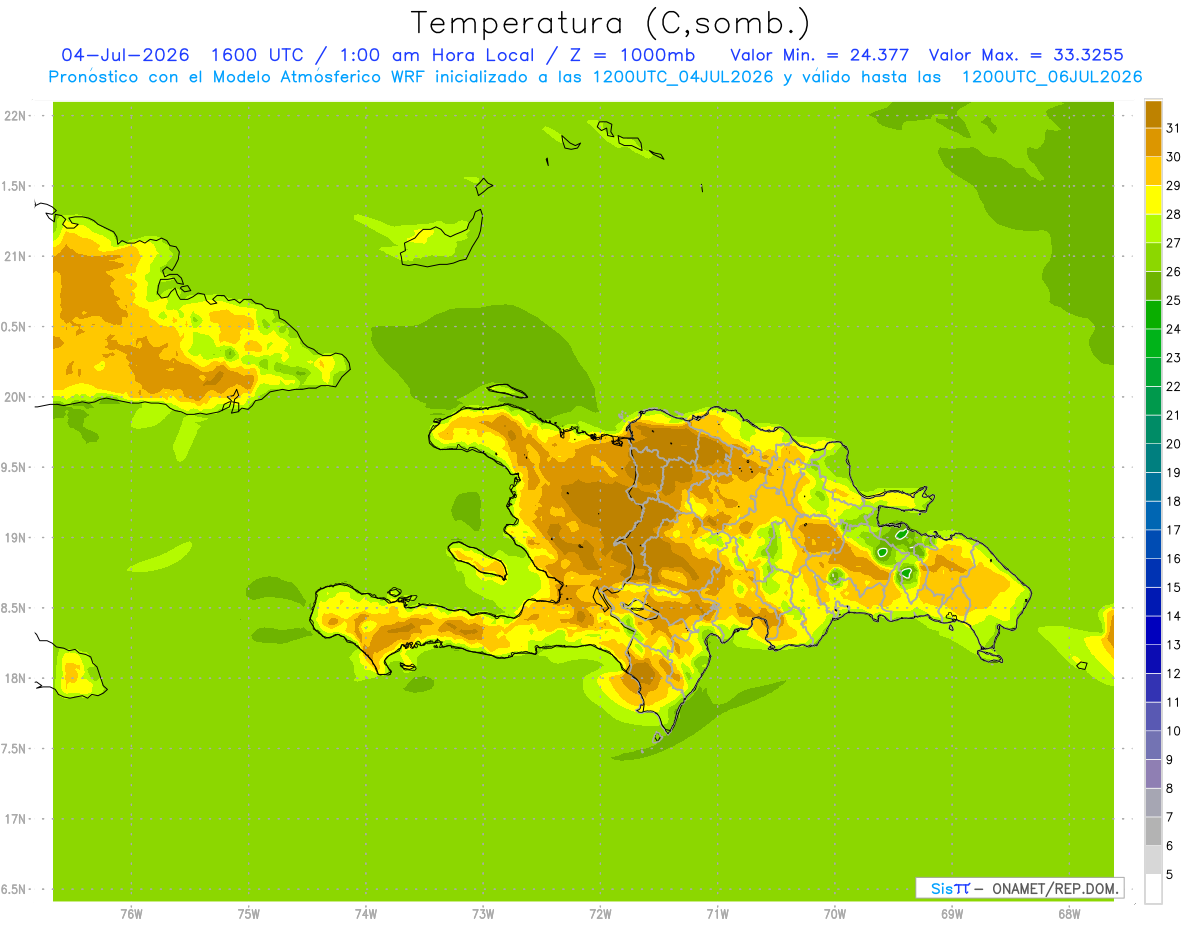1200x927 pixels.
Task: Click the 18N latitude axis label
Action: (x=17, y=678)
